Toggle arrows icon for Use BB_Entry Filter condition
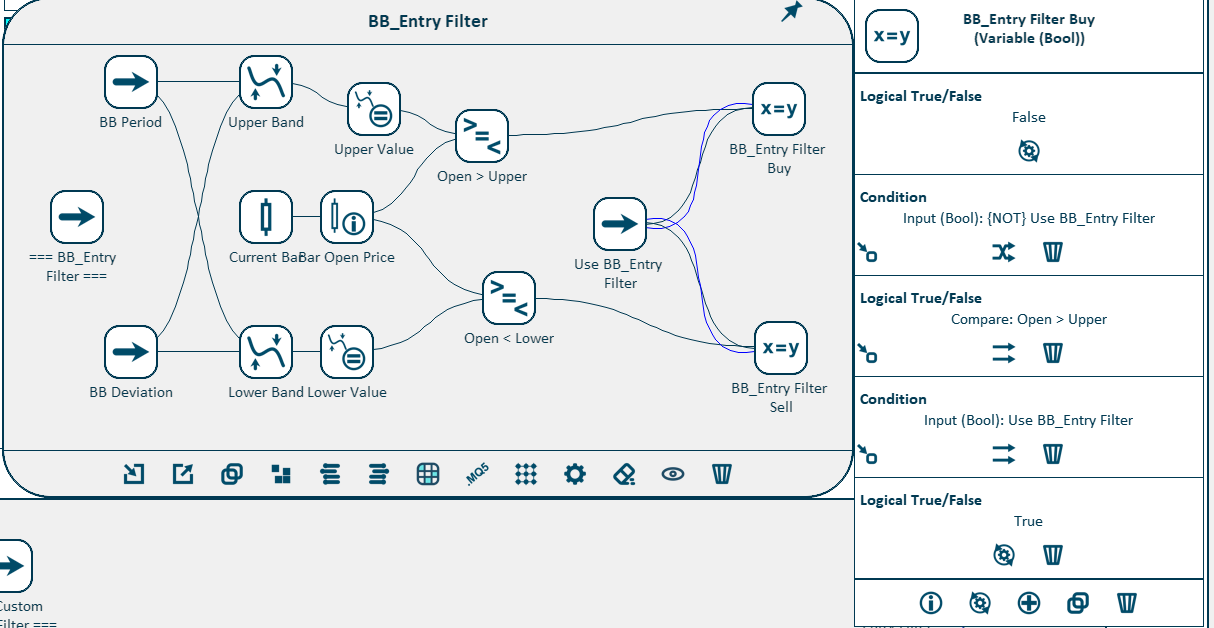 click(x=1003, y=454)
